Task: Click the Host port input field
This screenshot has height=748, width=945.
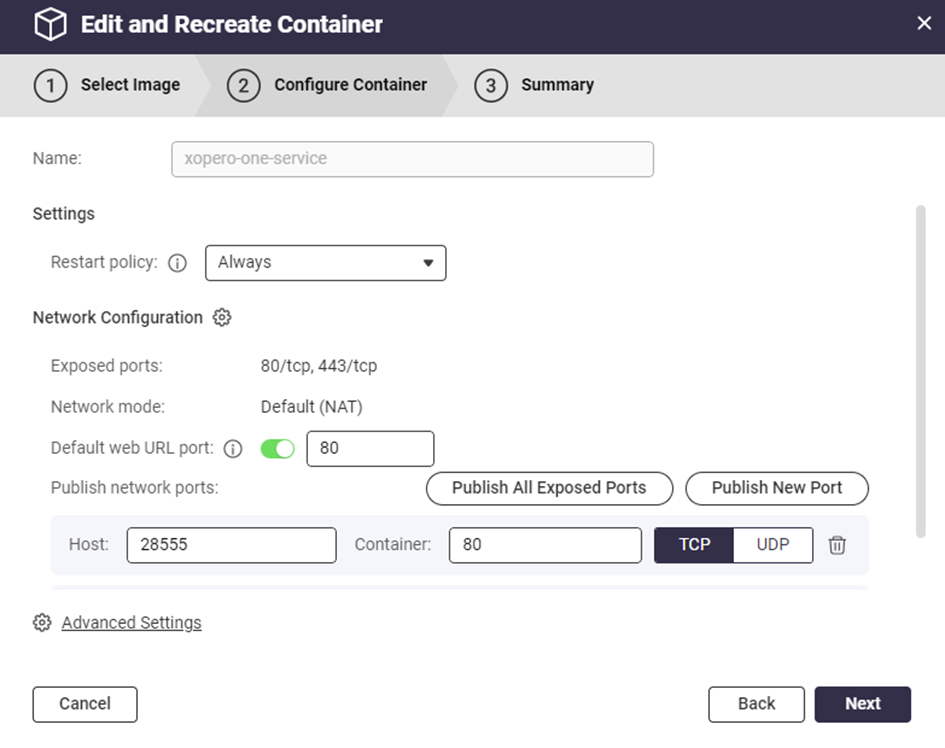Action: click(x=231, y=545)
